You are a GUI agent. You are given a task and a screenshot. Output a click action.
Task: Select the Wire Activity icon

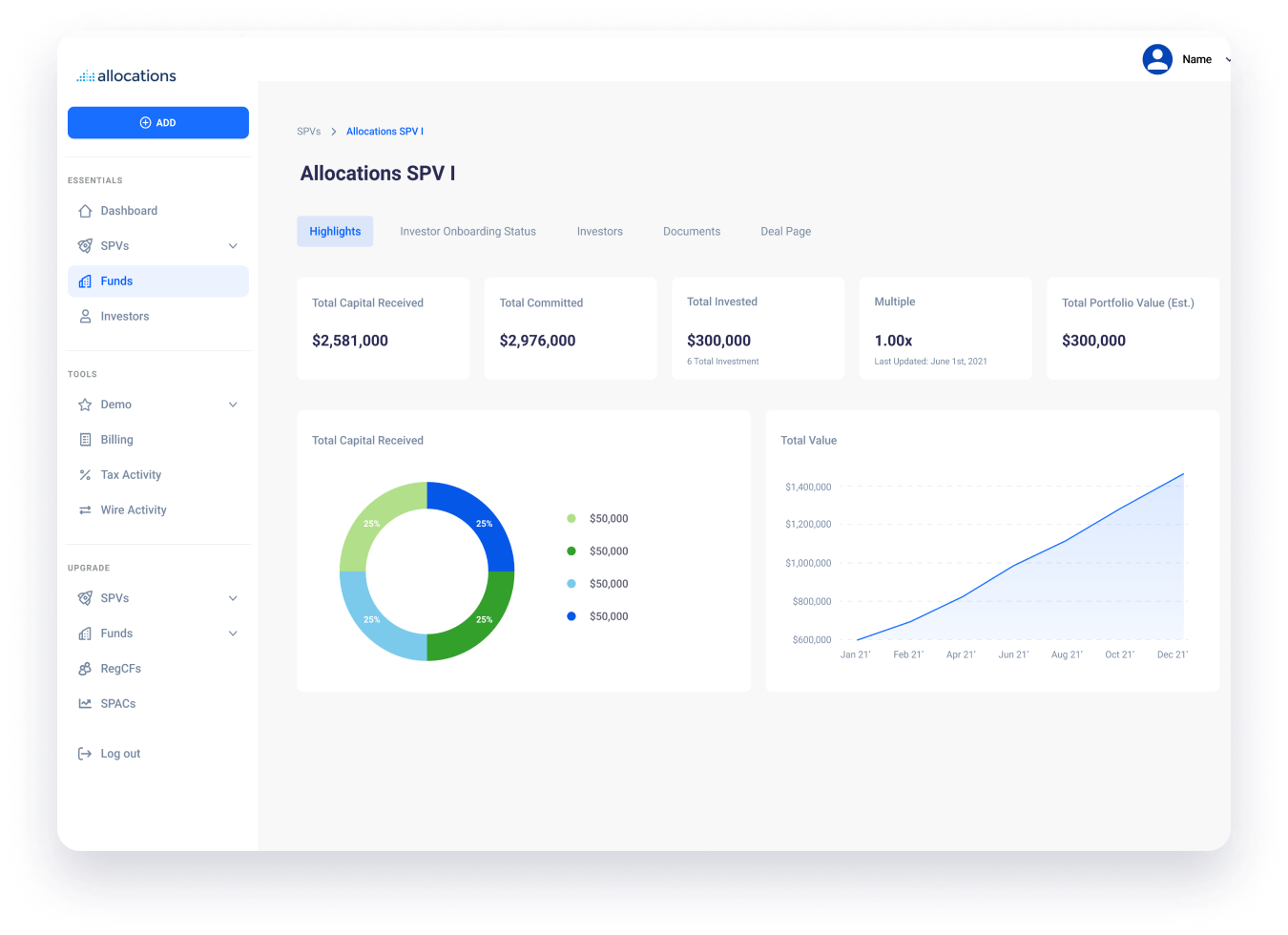[86, 509]
